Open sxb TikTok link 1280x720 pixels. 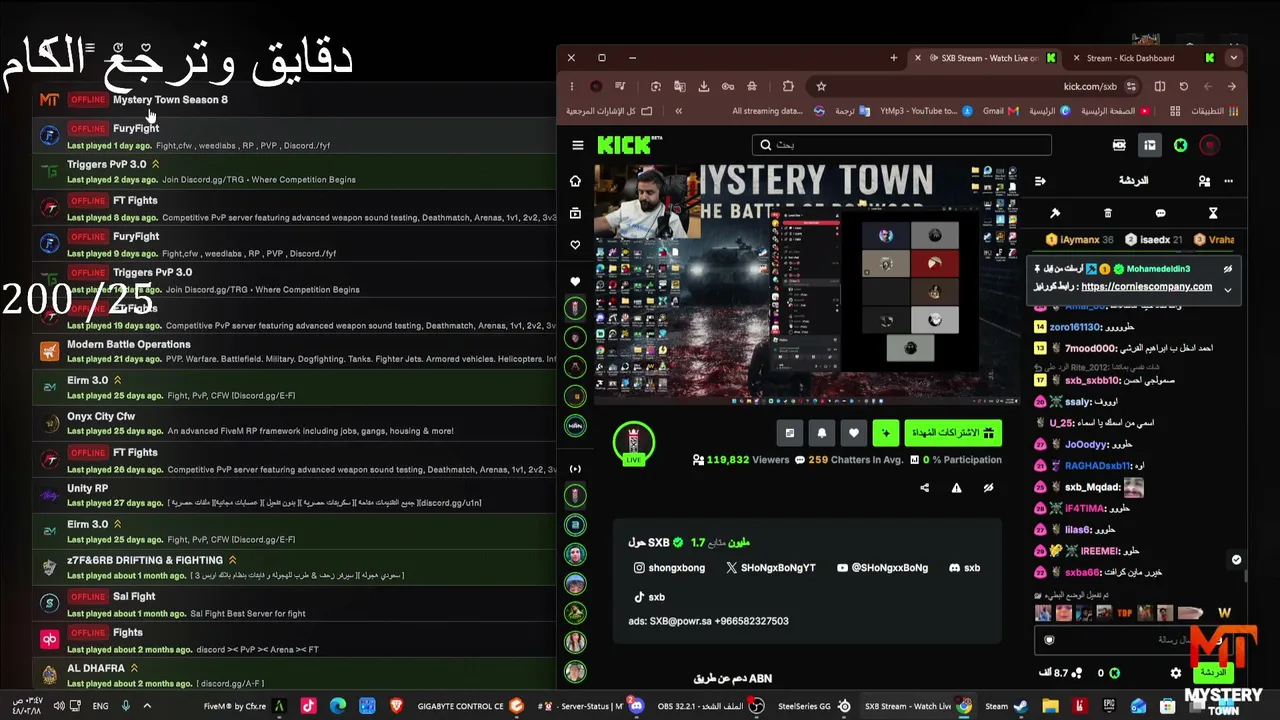tap(649, 597)
